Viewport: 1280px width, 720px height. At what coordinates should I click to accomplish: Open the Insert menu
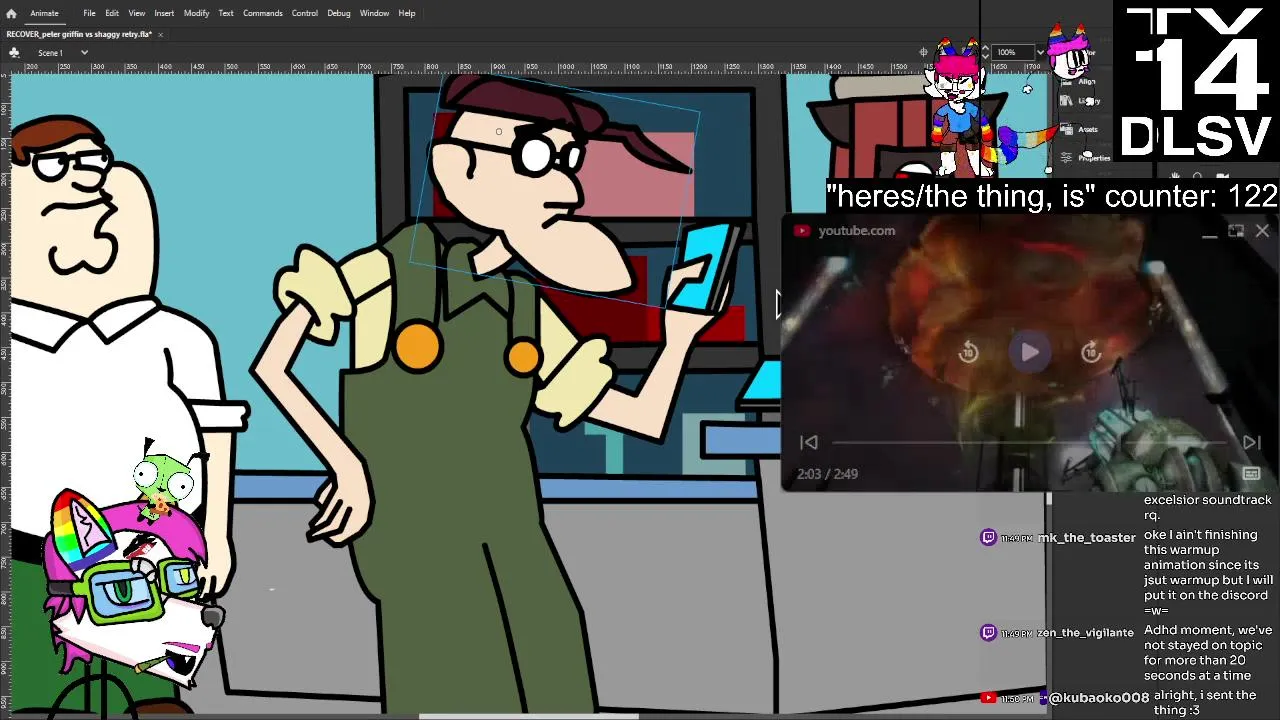(164, 13)
